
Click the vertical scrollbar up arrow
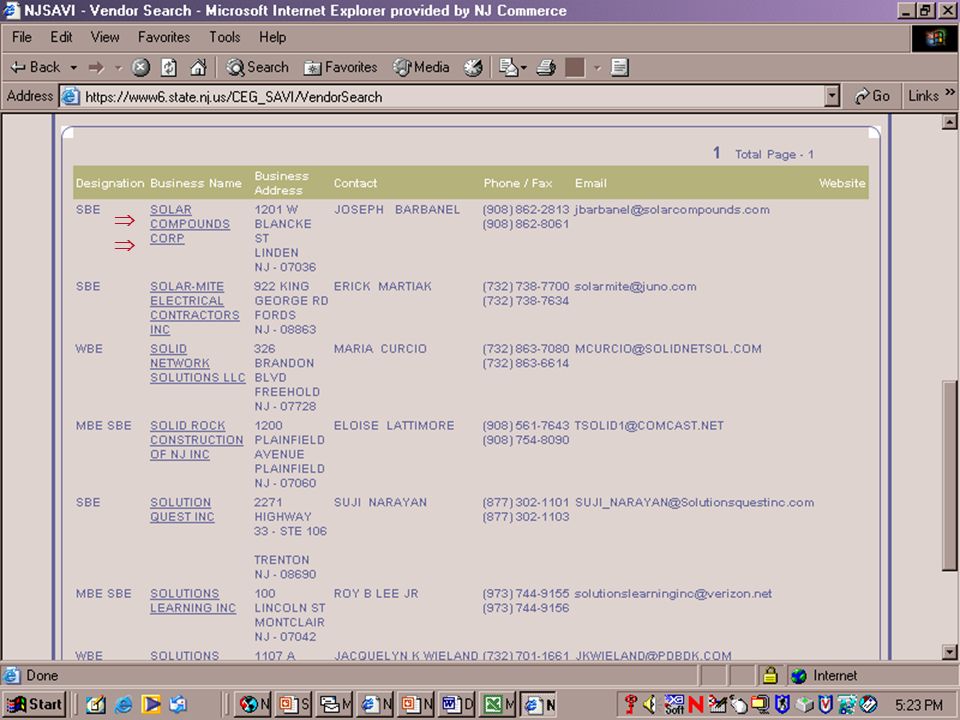pyautogui.click(x=949, y=122)
